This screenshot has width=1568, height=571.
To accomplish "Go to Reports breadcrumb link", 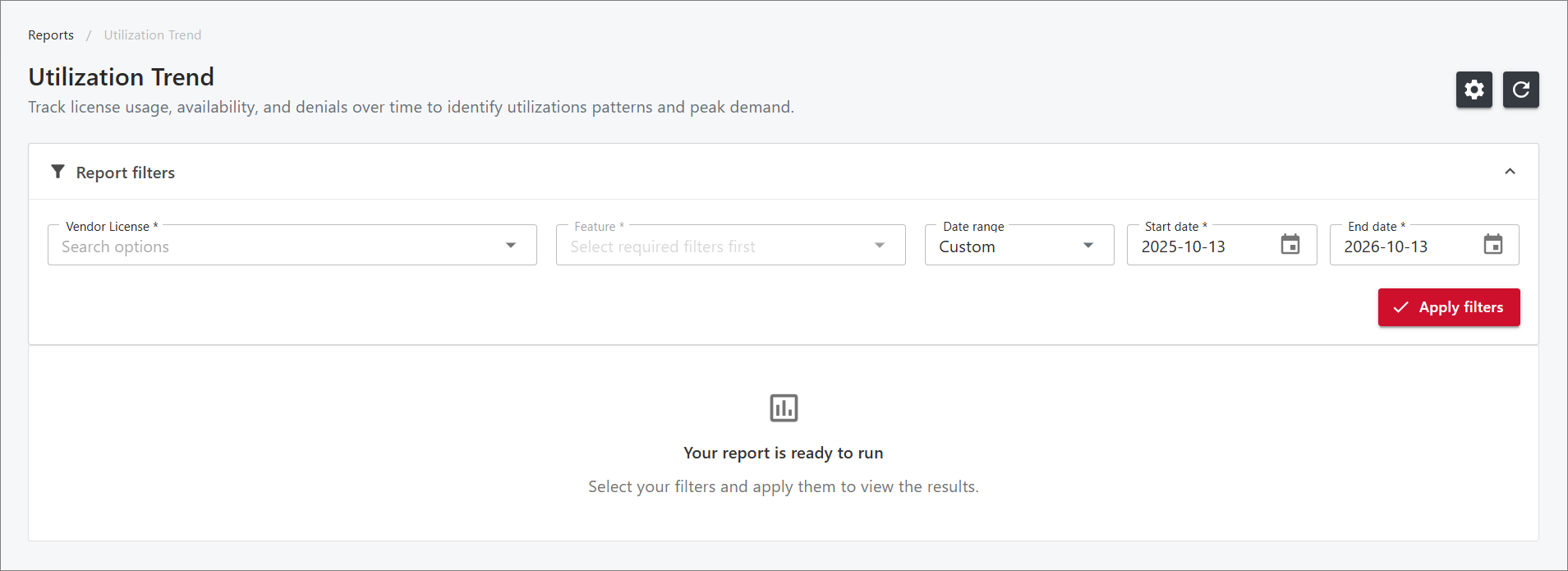I will [51, 35].
